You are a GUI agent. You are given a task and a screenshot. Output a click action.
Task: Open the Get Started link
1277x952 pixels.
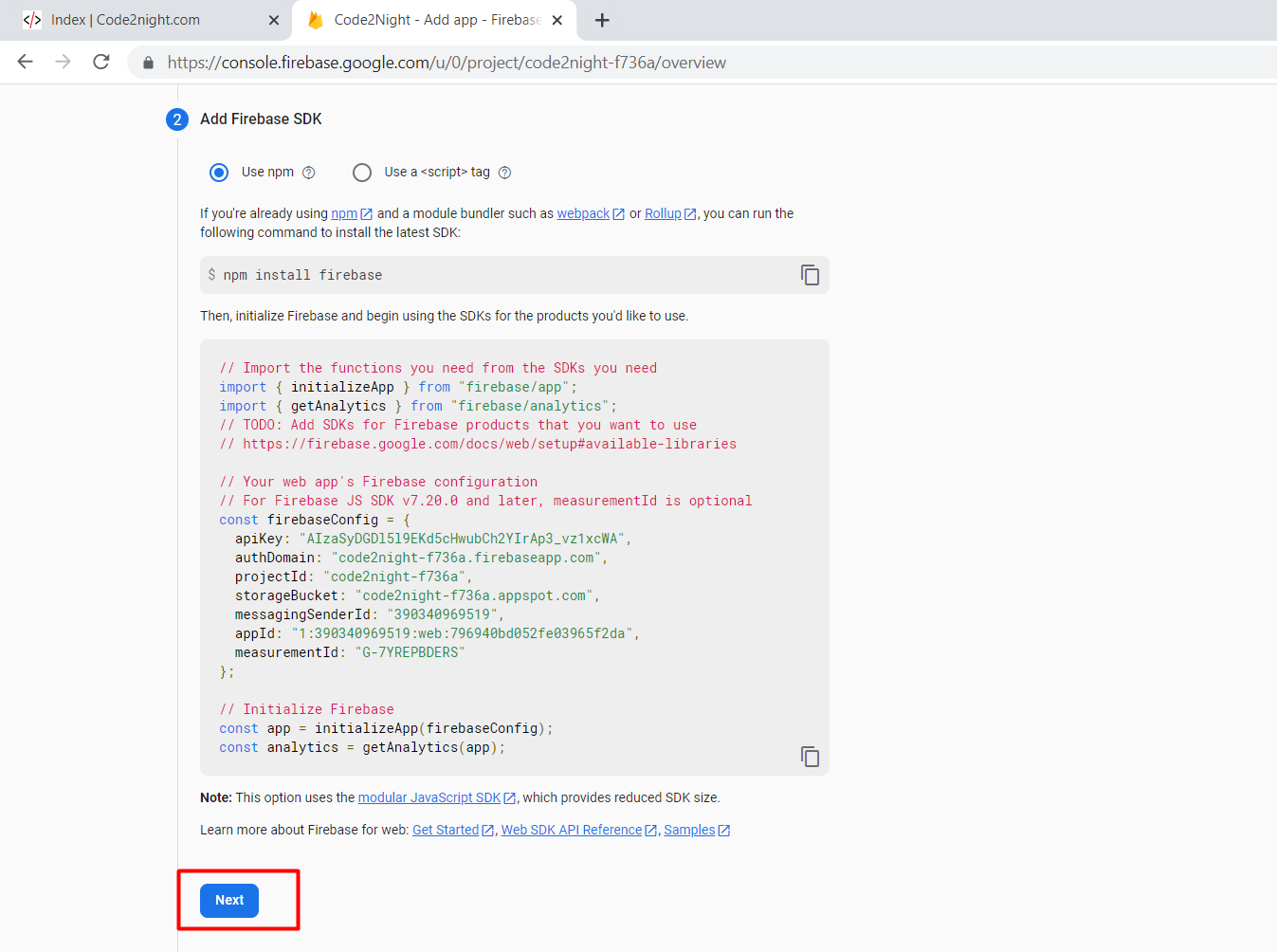(x=446, y=830)
